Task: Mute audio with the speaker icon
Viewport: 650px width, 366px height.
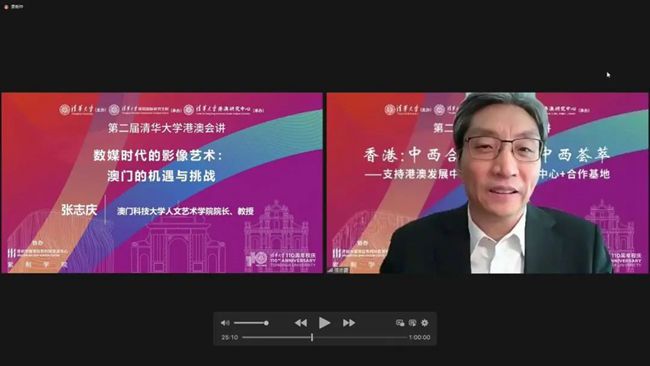Action: [225, 323]
